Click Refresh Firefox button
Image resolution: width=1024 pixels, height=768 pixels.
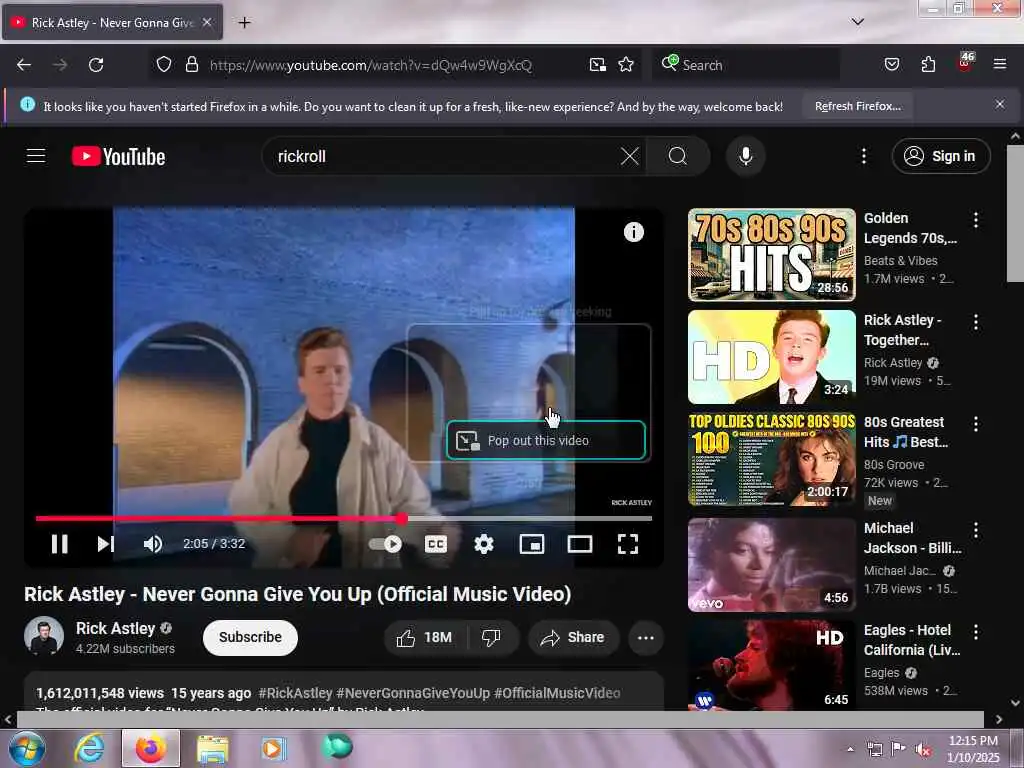tap(857, 106)
